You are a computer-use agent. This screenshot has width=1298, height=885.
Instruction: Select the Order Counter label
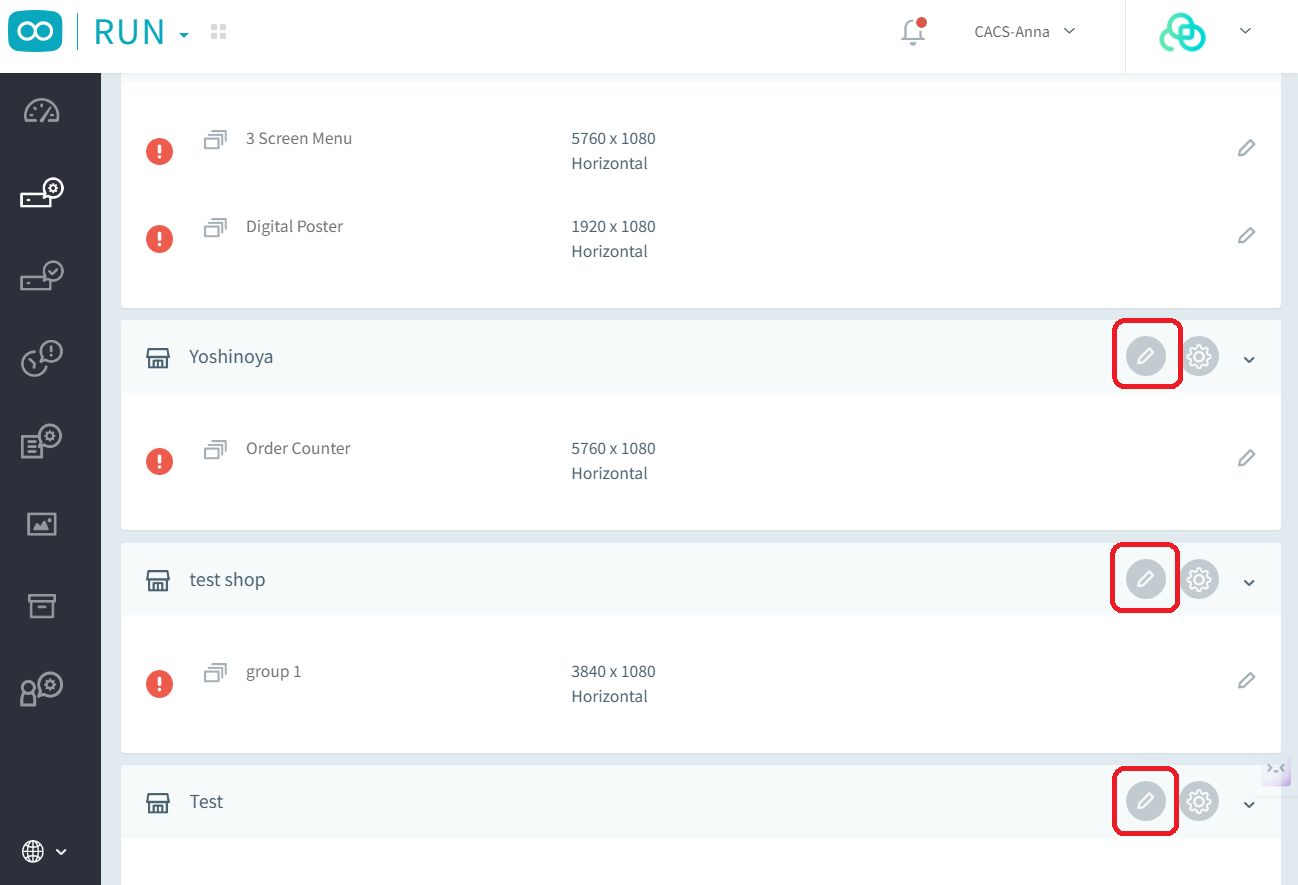pyautogui.click(x=298, y=449)
